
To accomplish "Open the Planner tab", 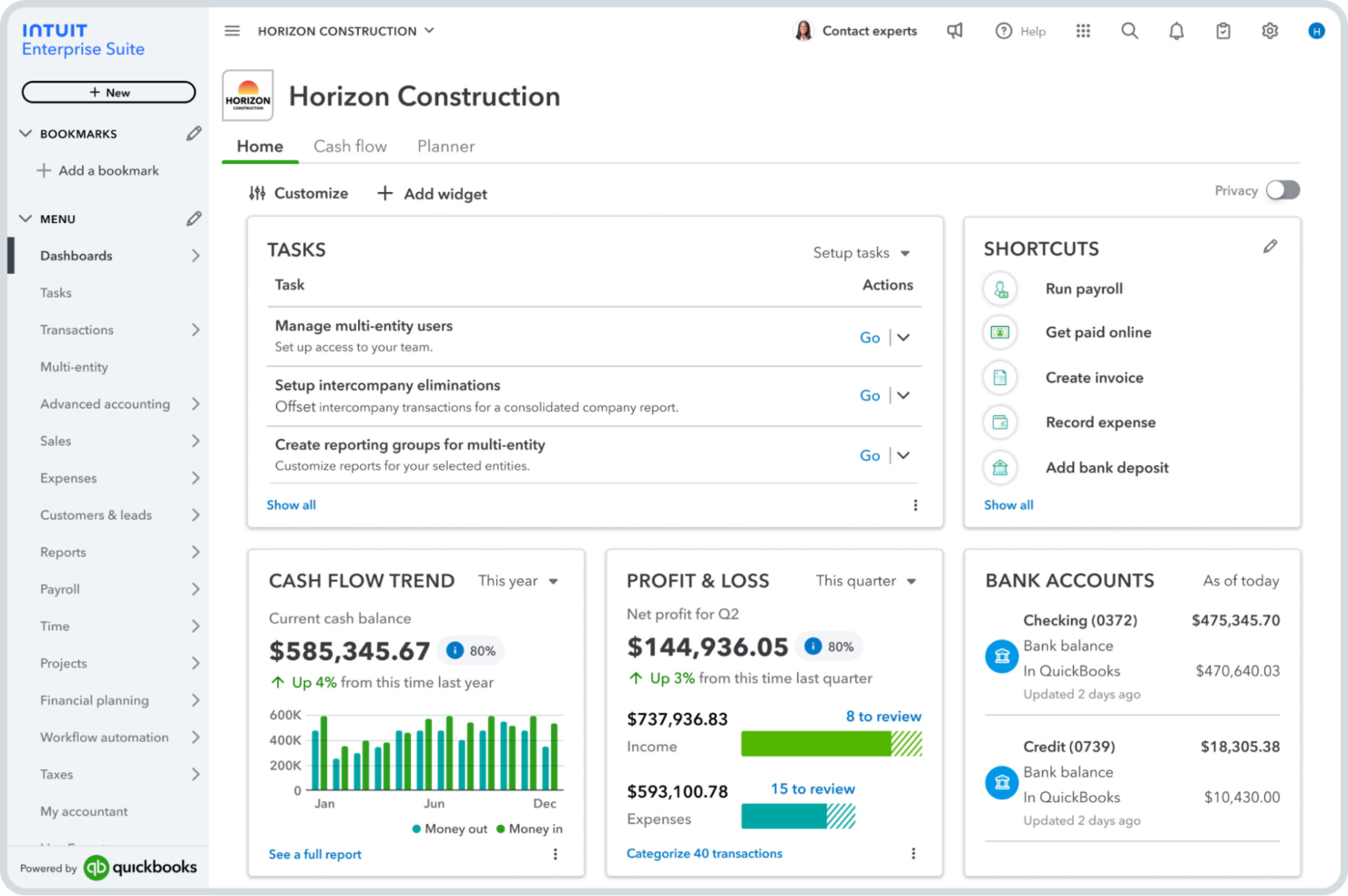I will tap(445, 146).
